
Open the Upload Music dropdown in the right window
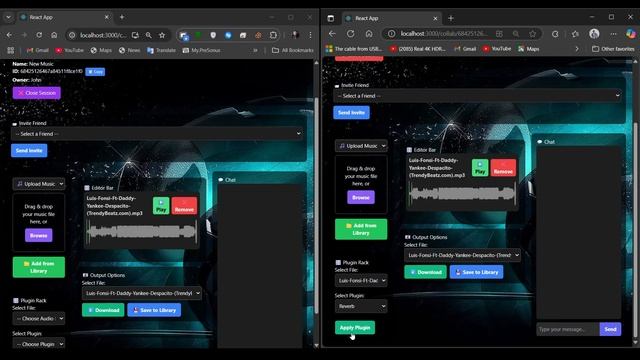tap(361, 146)
